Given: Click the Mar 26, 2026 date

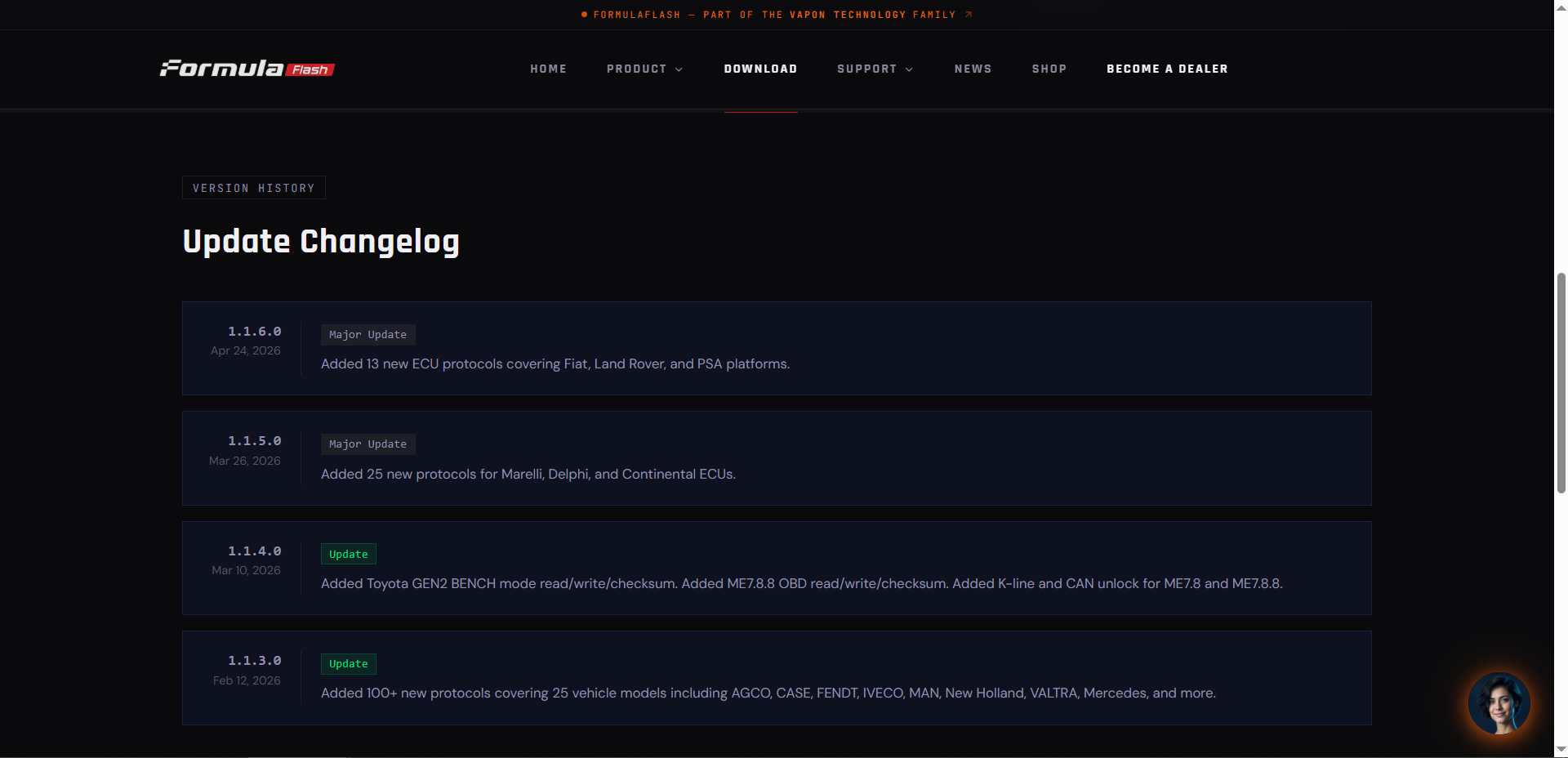Looking at the screenshot, I should [x=245, y=461].
